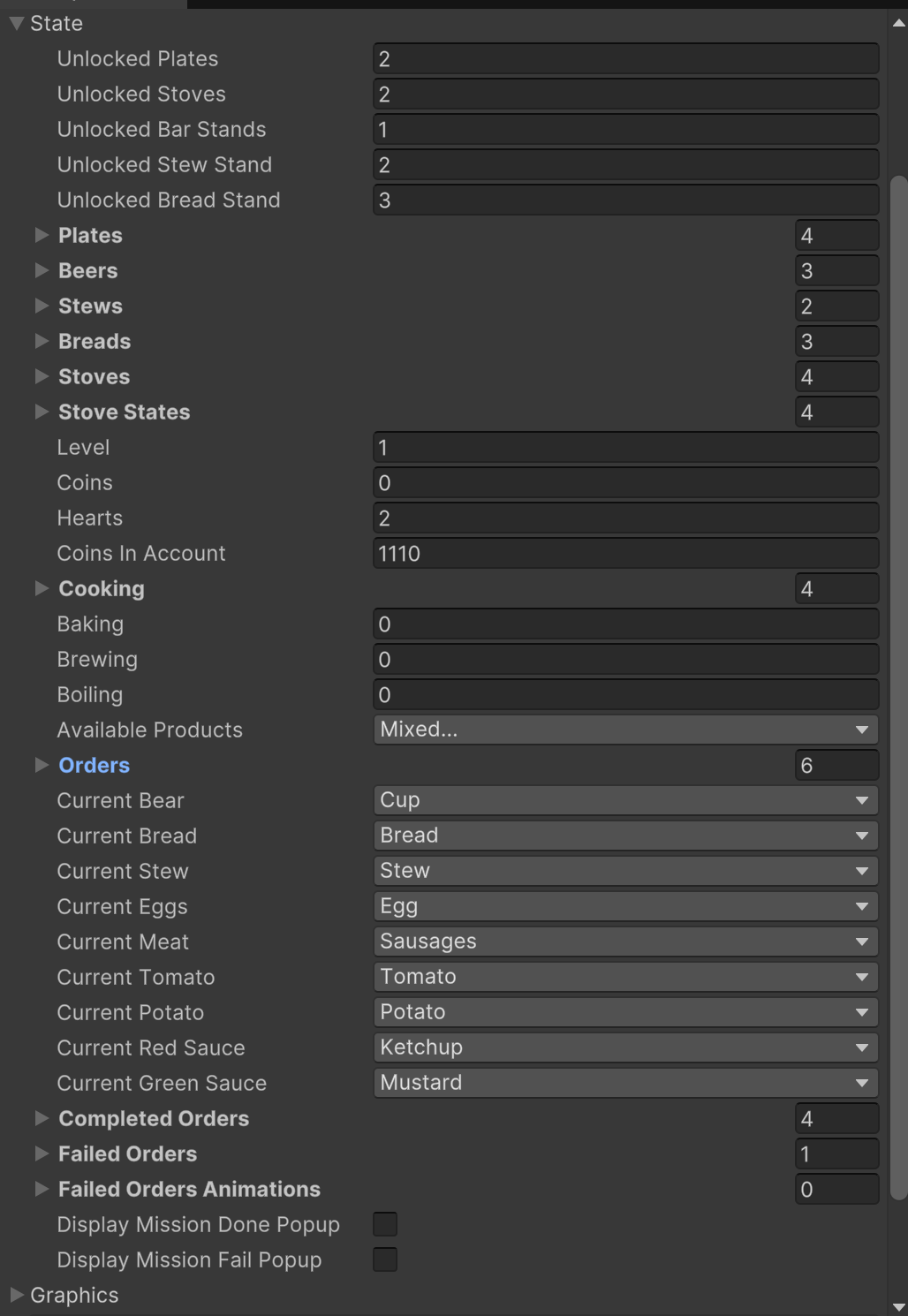Image resolution: width=908 pixels, height=1316 pixels.
Task: Open the Current Meat Sausages dropdown
Action: tap(626, 942)
